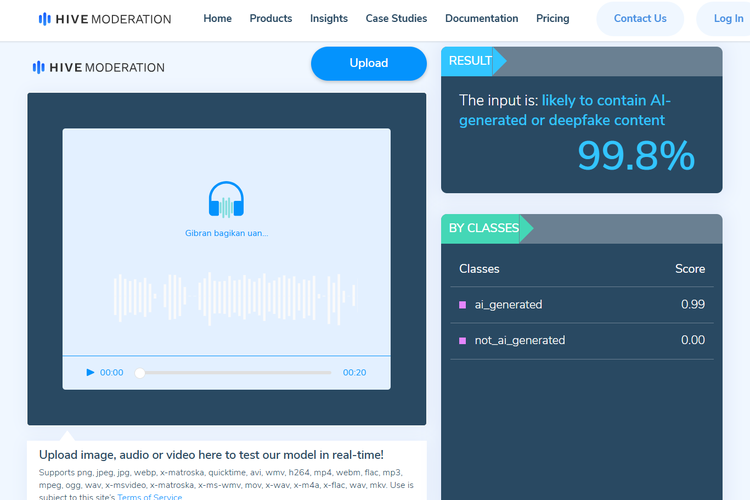Click the audio waveform visualization
The image size is (750, 500).
[x=234, y=294]
